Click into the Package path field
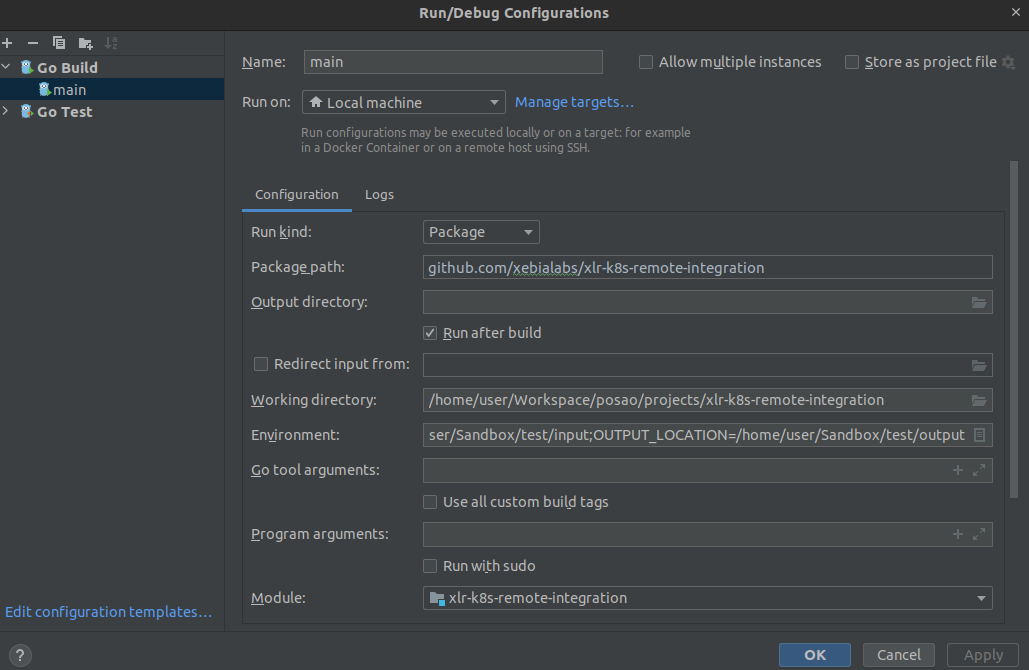1029x670 pixels. click(x=707, y=268)
